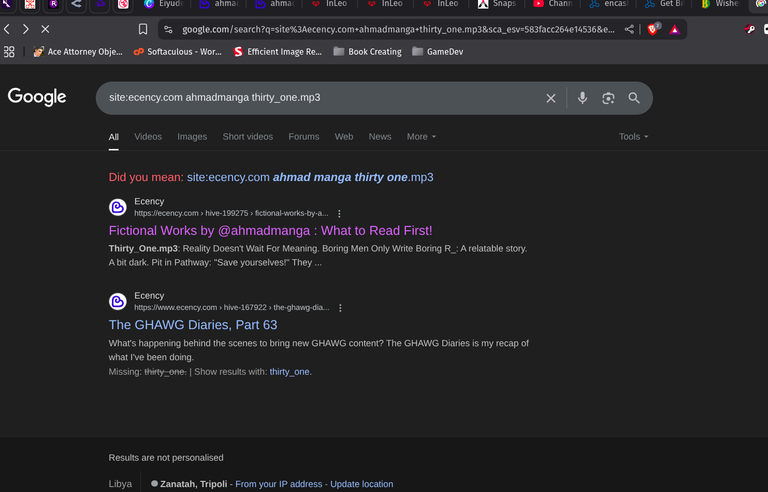The height and width of the screenshot is (492, 768).
Task: Click the 'From your IP address' link
Action: [279, 484]
